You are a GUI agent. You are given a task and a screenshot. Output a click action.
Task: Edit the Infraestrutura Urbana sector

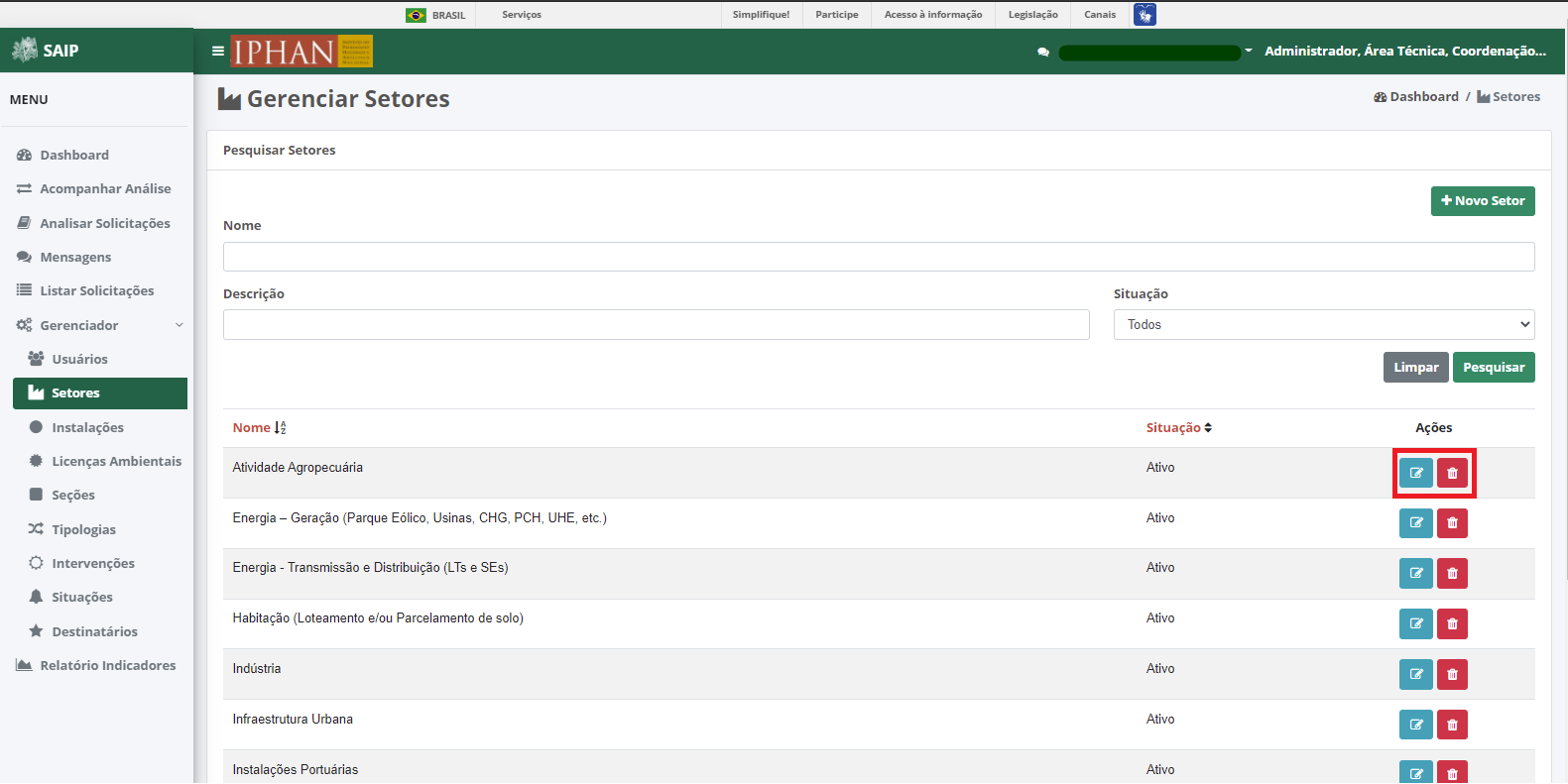1415,725
